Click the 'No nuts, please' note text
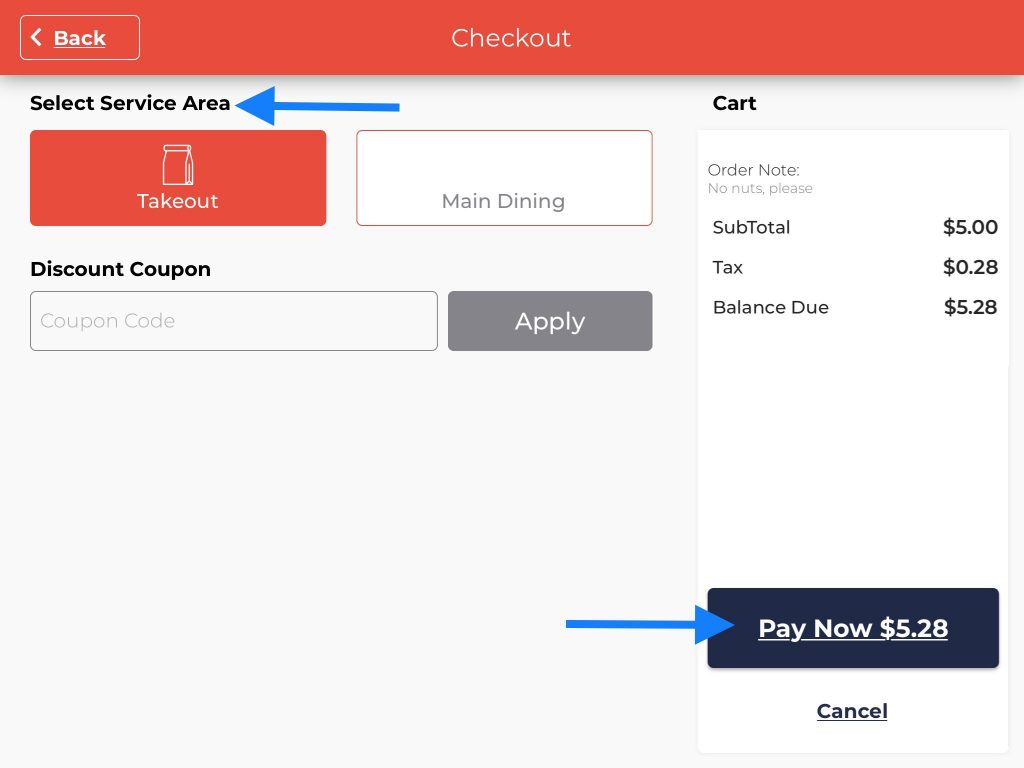The height and width of the screenshot is (768, 1024). coord(760,188)
